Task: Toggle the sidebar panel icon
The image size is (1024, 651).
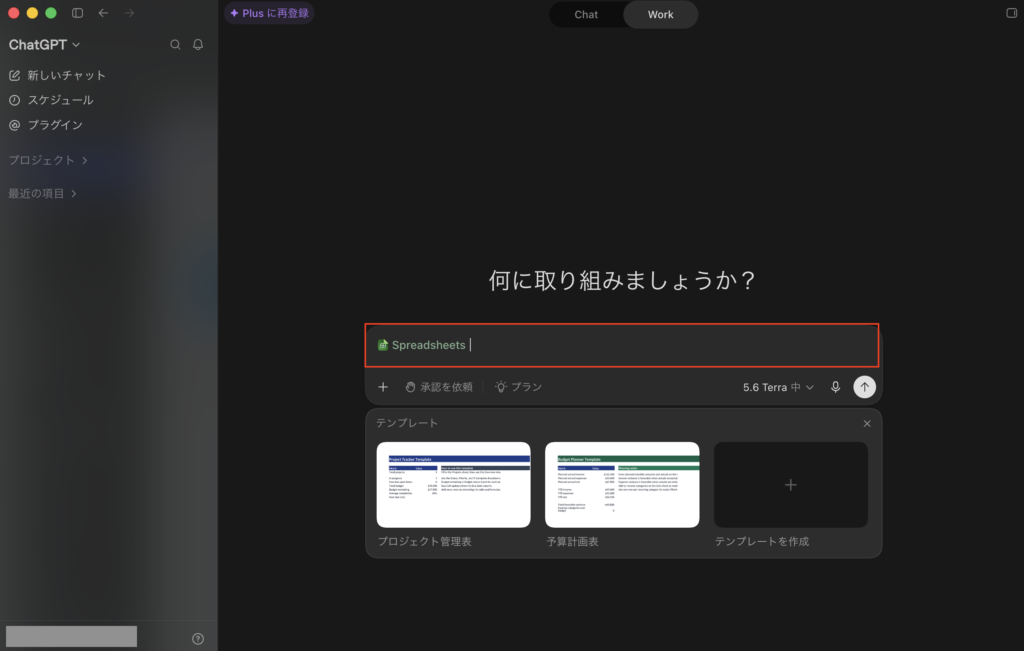Action: pos(77,13)
